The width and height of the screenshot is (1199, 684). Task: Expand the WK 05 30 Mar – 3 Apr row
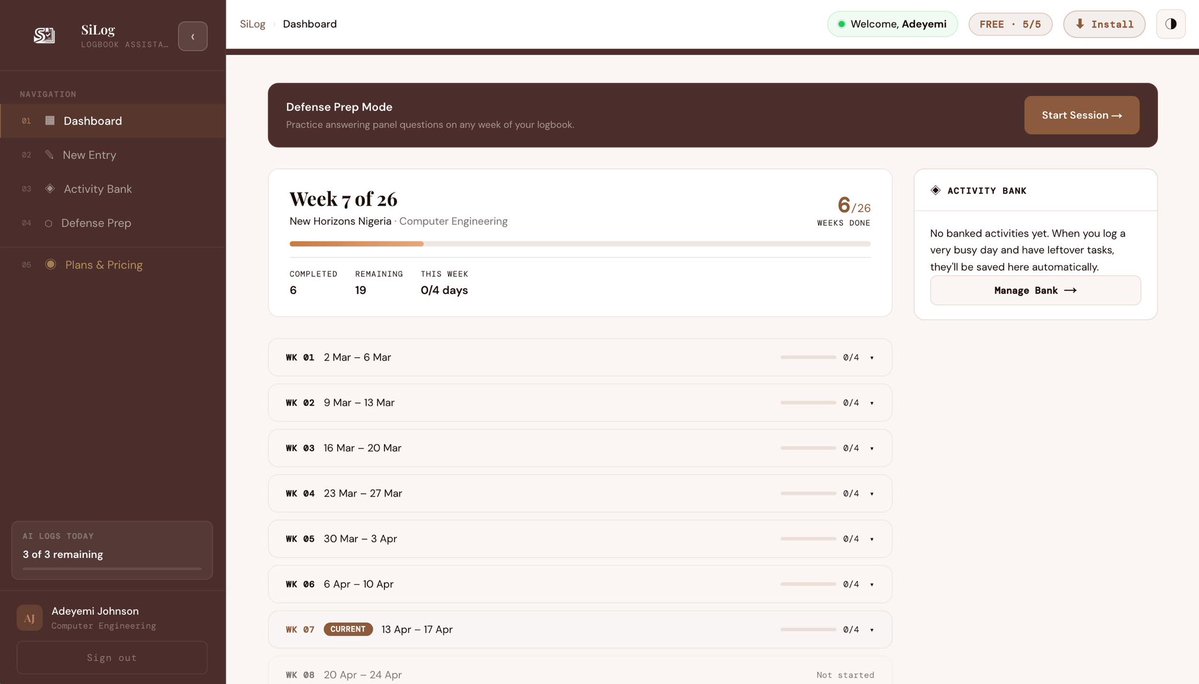tap(580, 539)
